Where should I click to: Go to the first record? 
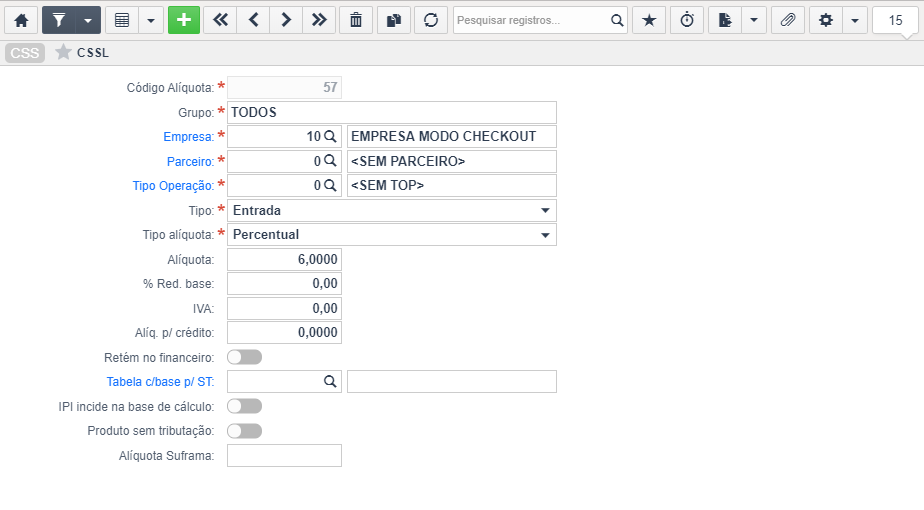tap(220, 20)
